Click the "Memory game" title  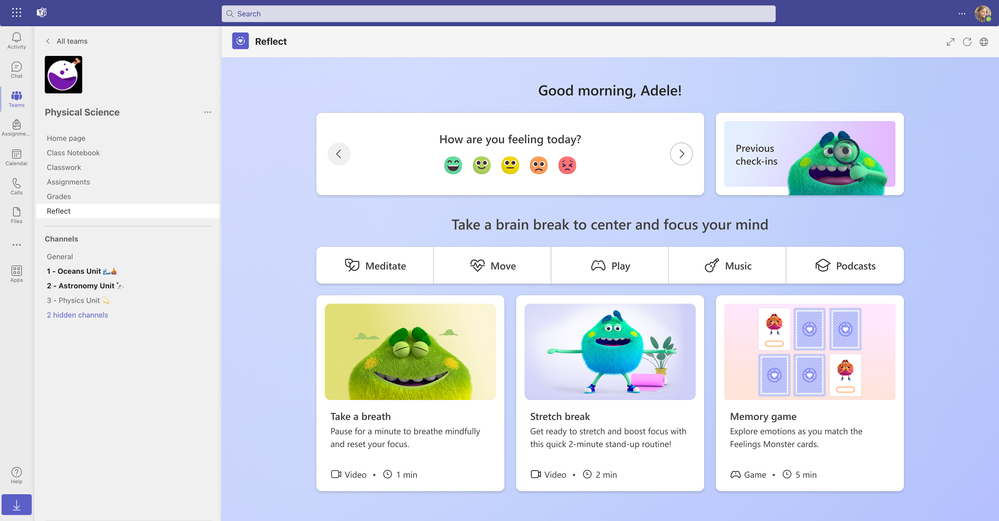point(763,417)
